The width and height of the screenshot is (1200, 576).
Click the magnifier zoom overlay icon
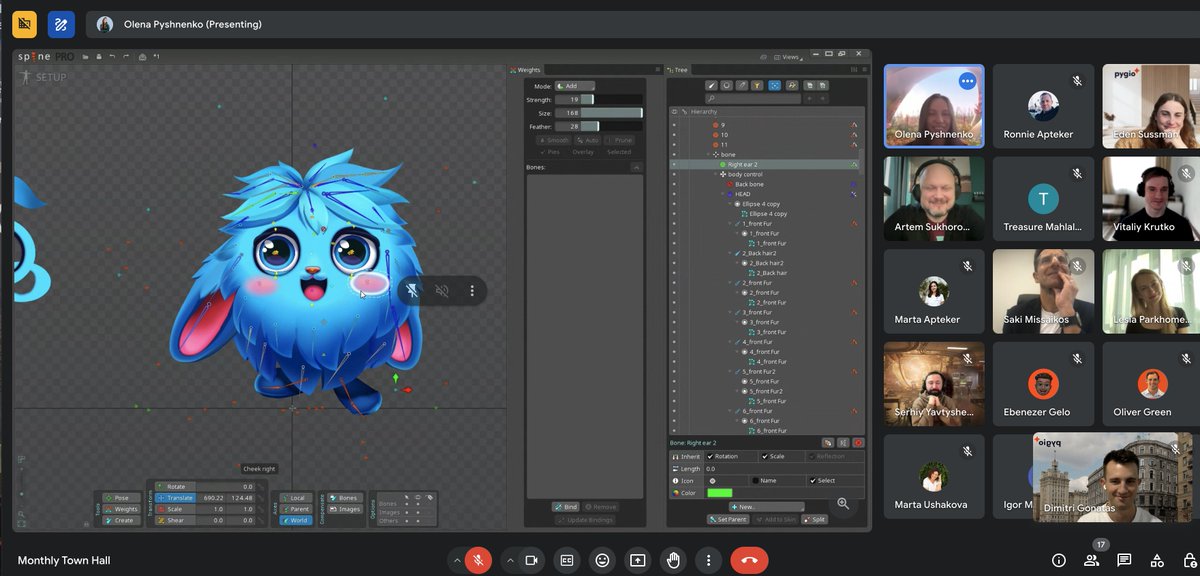pos(843,504)
